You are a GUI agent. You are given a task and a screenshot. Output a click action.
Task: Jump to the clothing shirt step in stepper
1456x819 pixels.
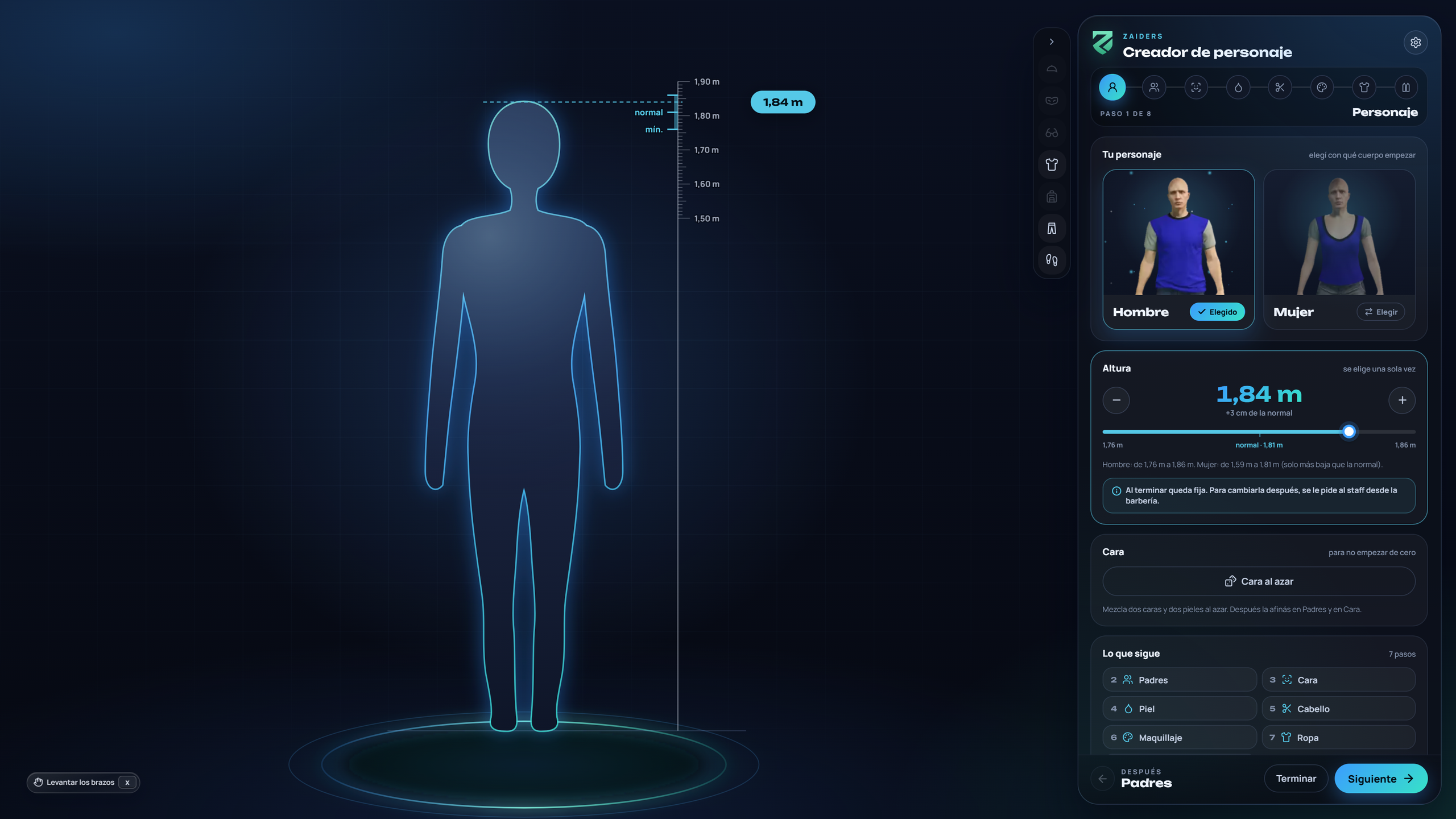coord(1364,88)
